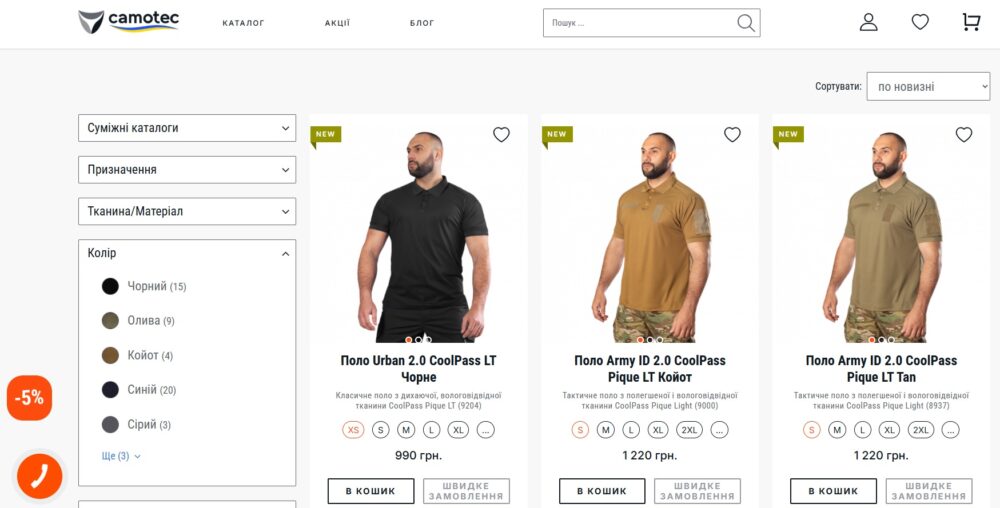Image resolution: width=1000 pixels, height=508 pixels.
Task: Select size 2XL for Поло Army Койот
Action: point(688,430)
